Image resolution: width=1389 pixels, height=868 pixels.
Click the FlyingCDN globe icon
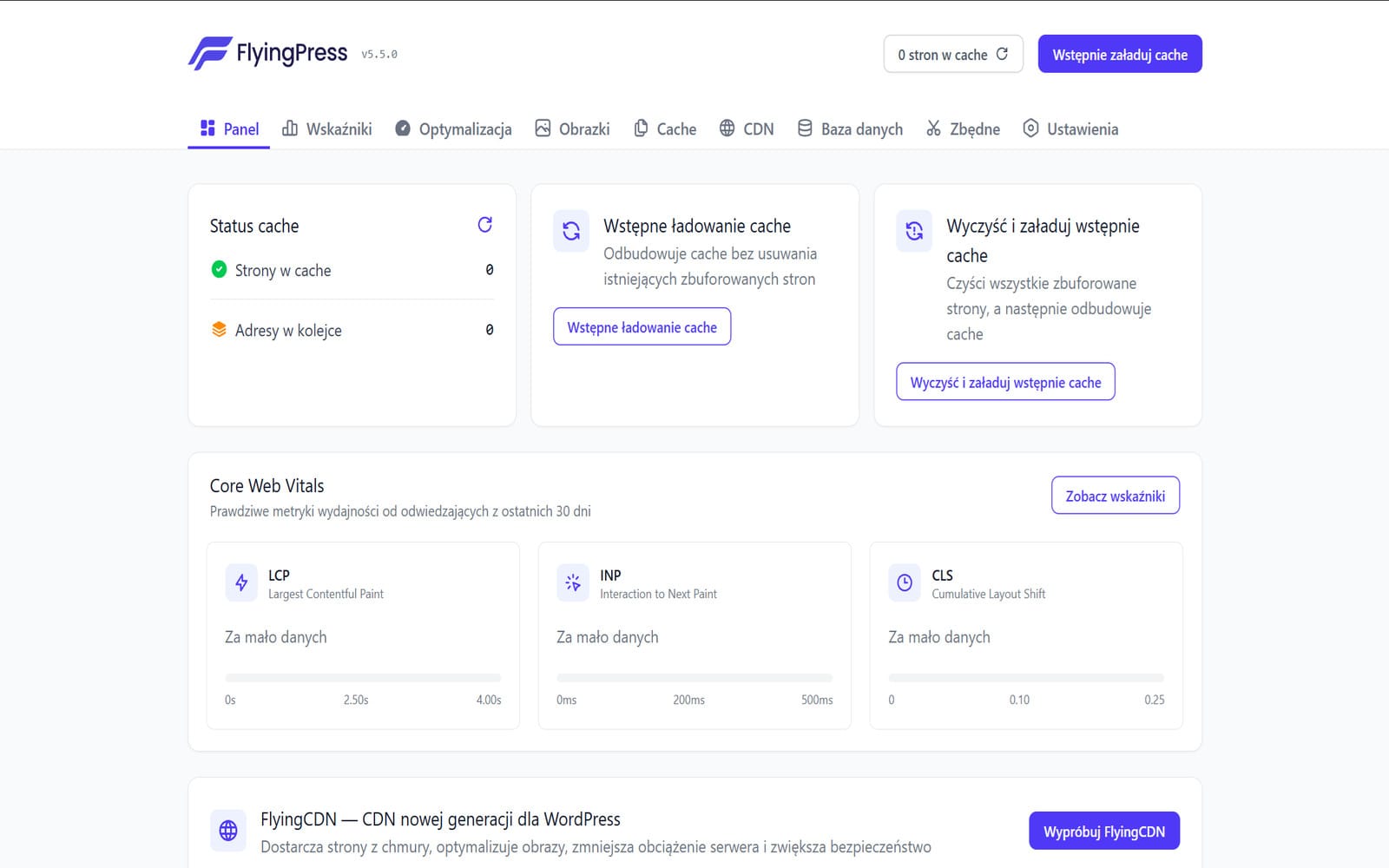point(228,831)
